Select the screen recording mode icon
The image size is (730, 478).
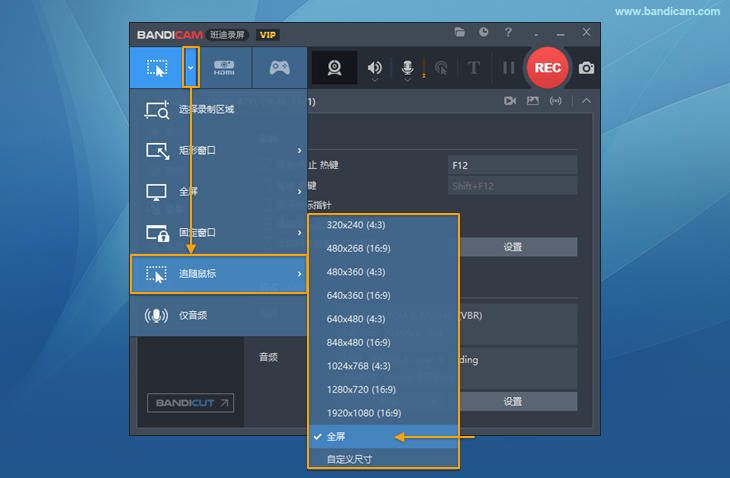156,68
